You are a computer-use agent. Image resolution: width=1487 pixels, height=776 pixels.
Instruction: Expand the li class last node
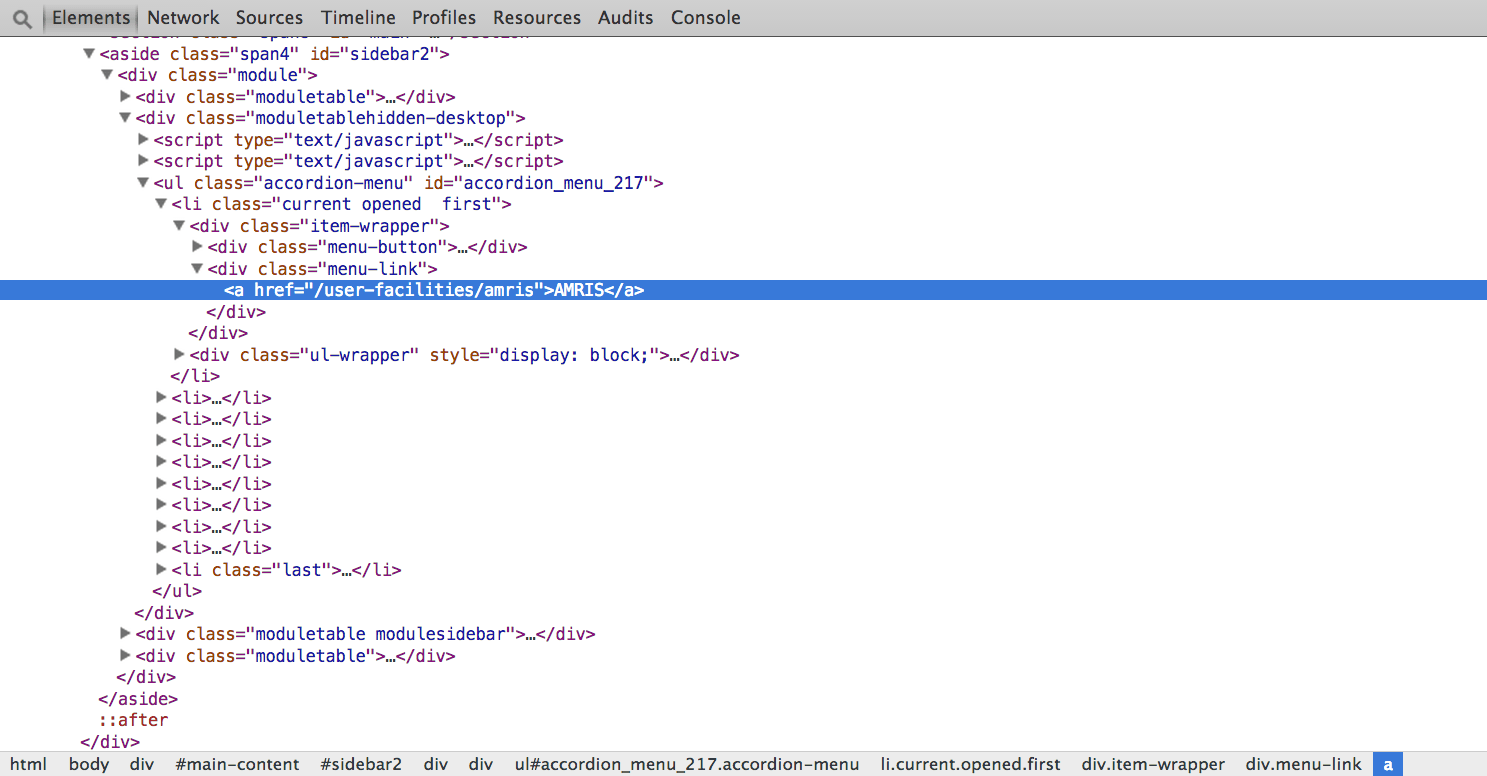(162, 570)
